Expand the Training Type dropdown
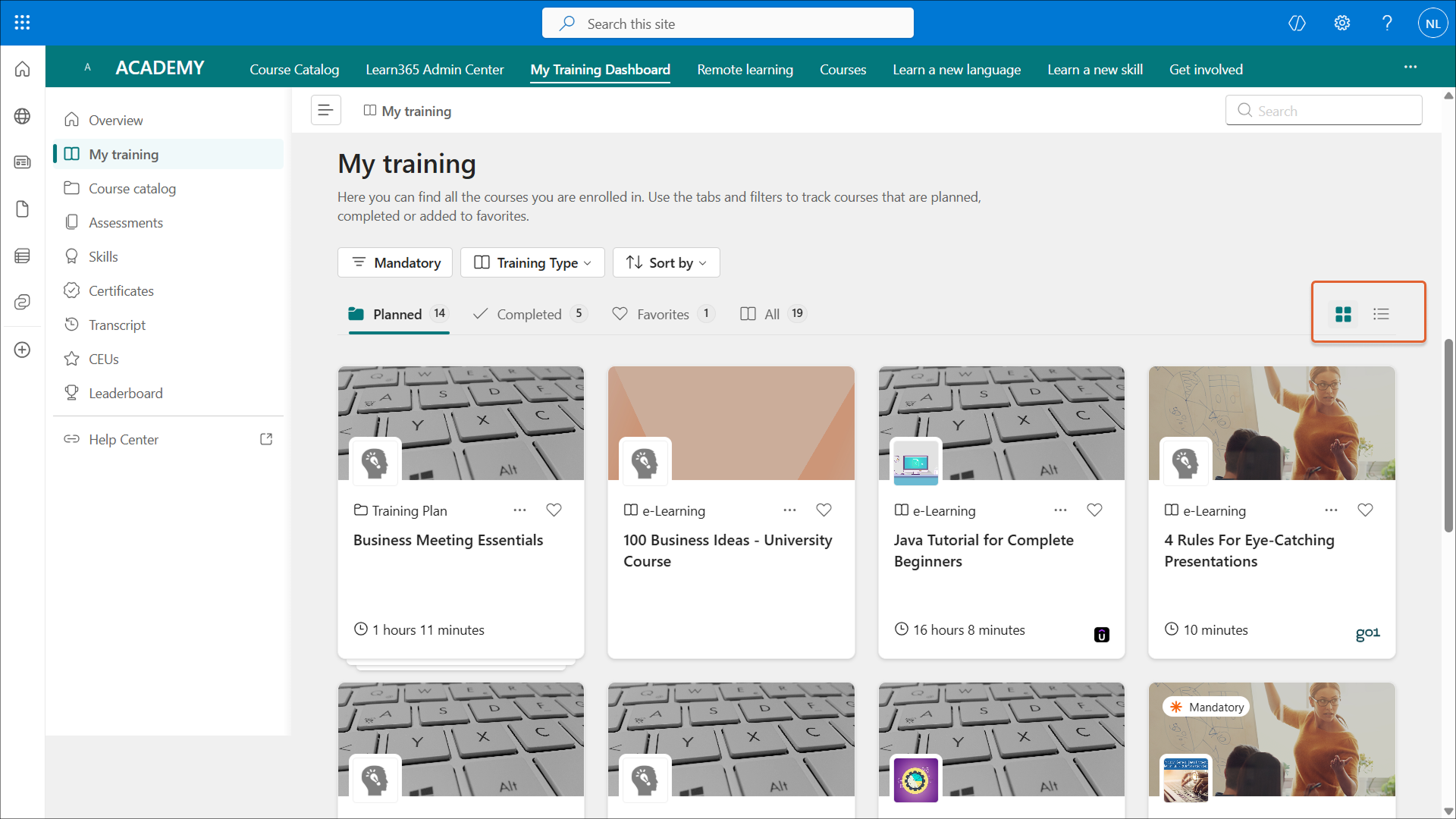Image resolution: width=1456 pixels, height=819 pixels. 532,262
